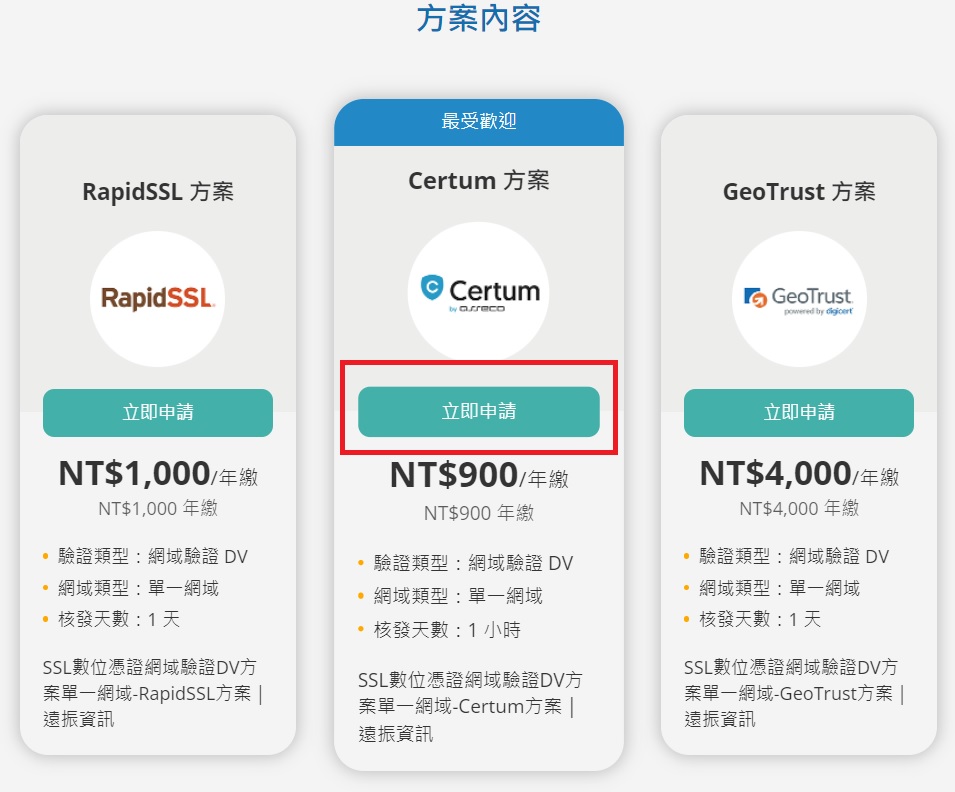The height and width of the screenshot is (792, 955).
Task: Click the RapidSSL plan description text
Action: (x=152, y=693)
